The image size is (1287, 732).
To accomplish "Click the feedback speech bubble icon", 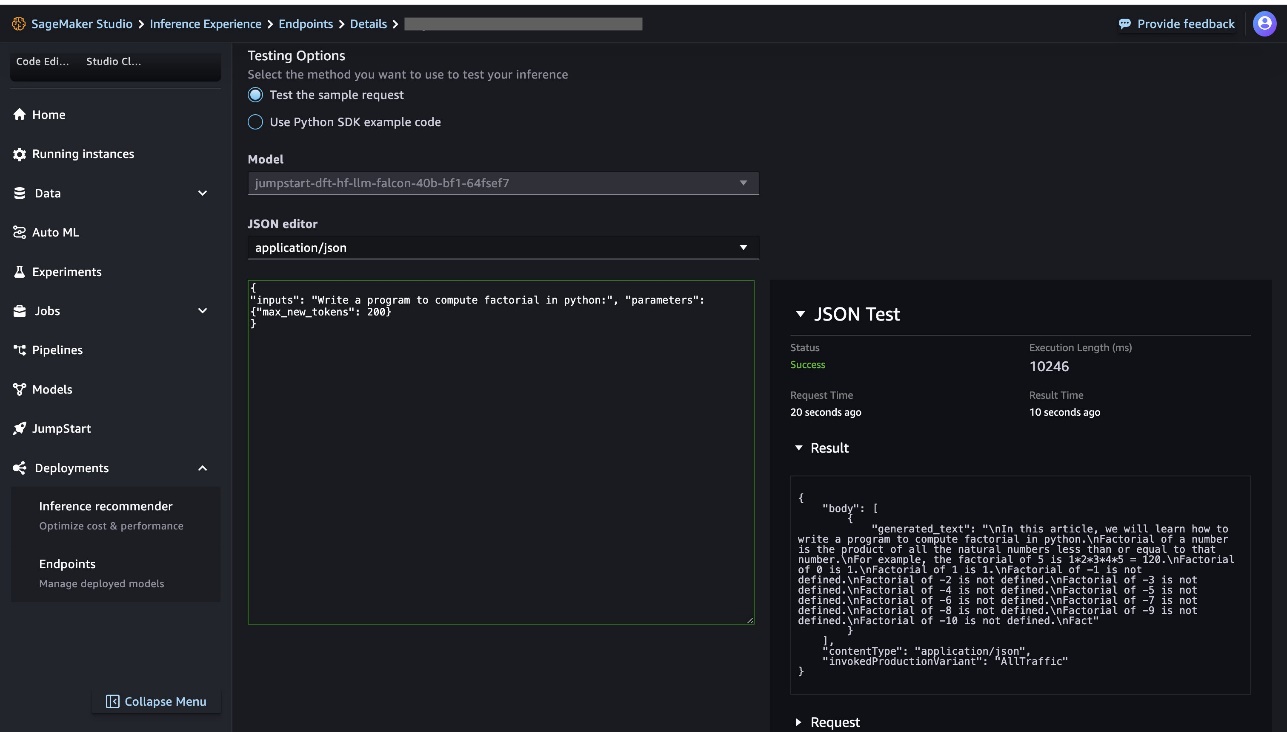I will tap(1125, 24).
